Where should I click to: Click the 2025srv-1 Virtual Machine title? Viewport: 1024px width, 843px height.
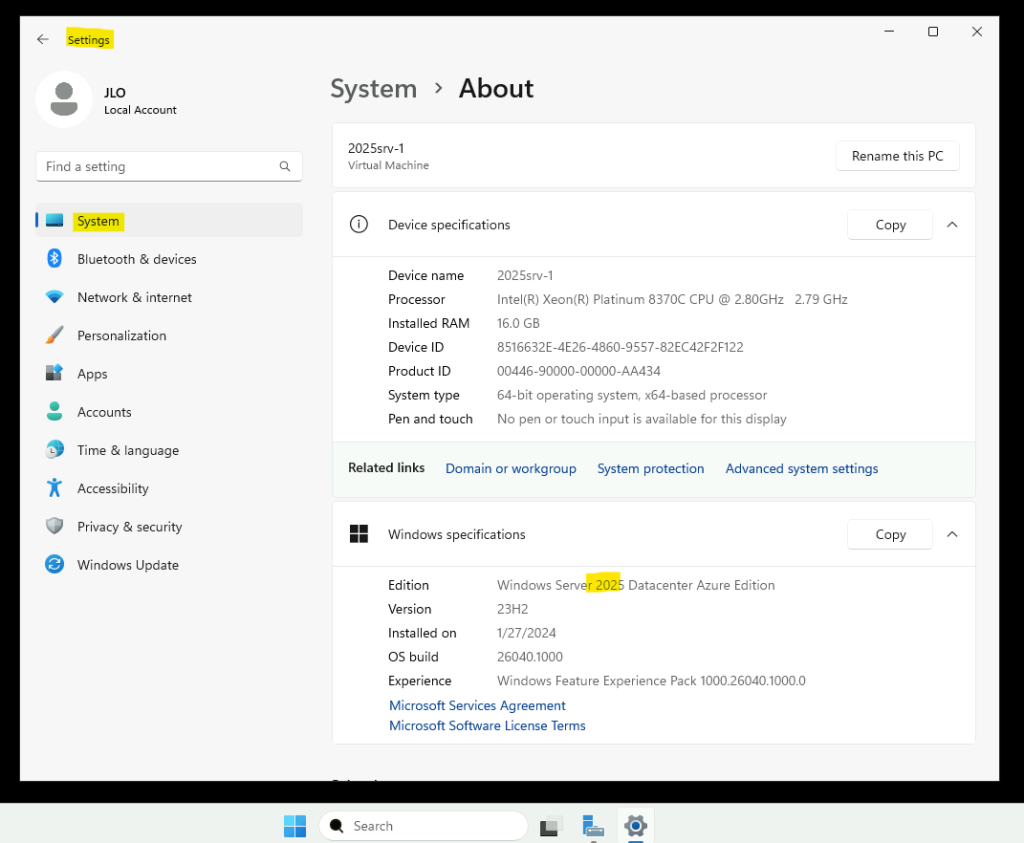[388, 156]
